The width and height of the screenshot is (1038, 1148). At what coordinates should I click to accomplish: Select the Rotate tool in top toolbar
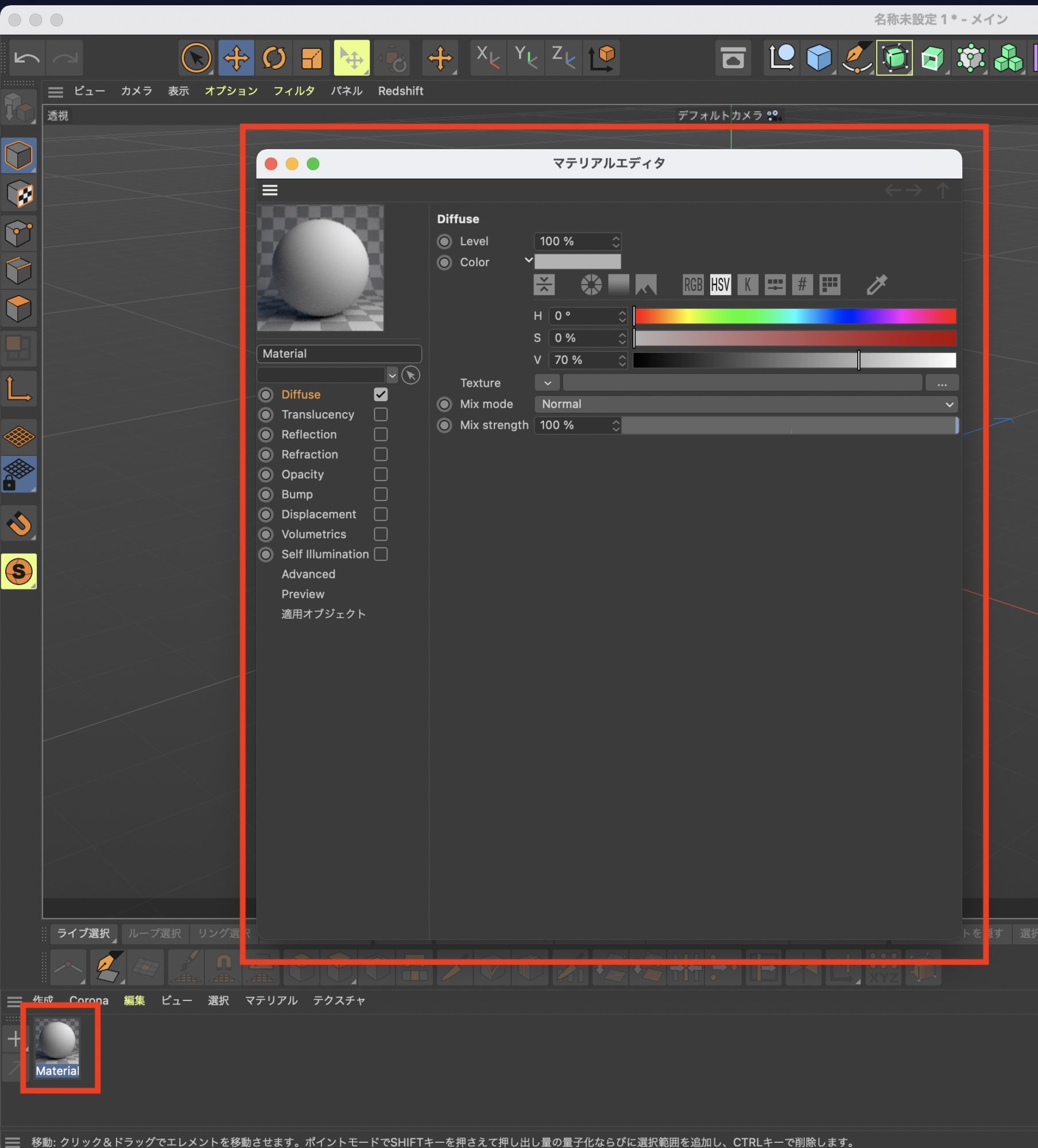274,58
